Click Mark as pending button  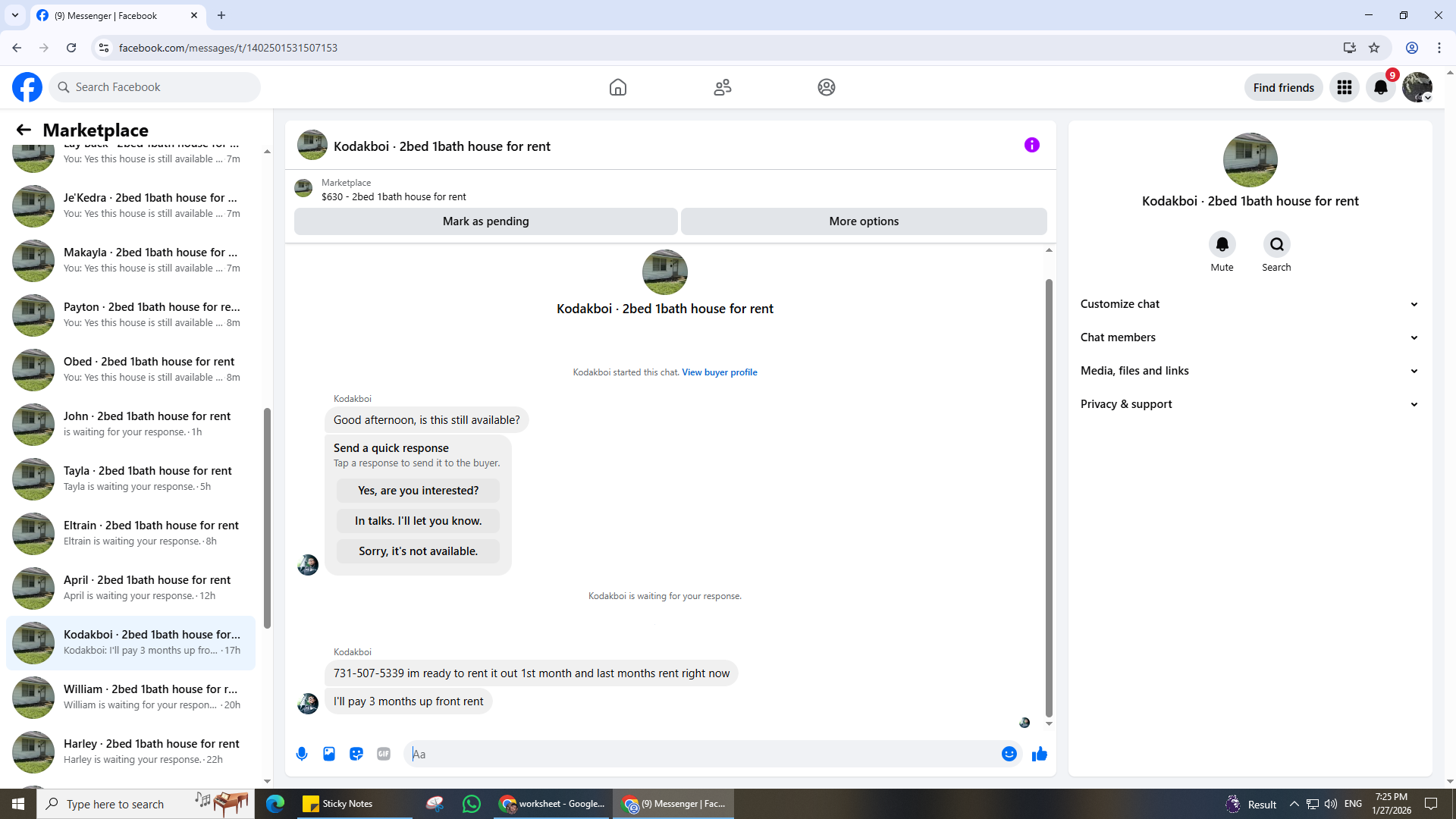[485, 221]
